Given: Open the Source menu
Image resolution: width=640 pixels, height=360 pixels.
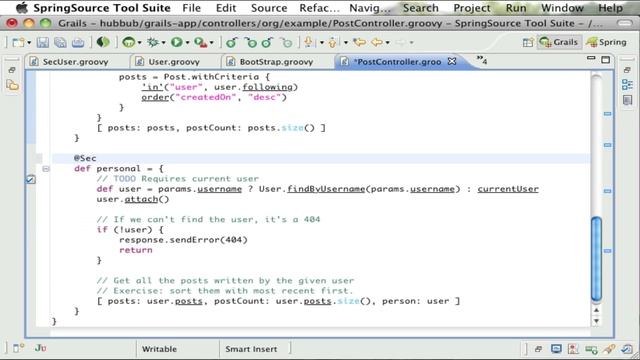Looking at the screenshot, I should 269,8.
